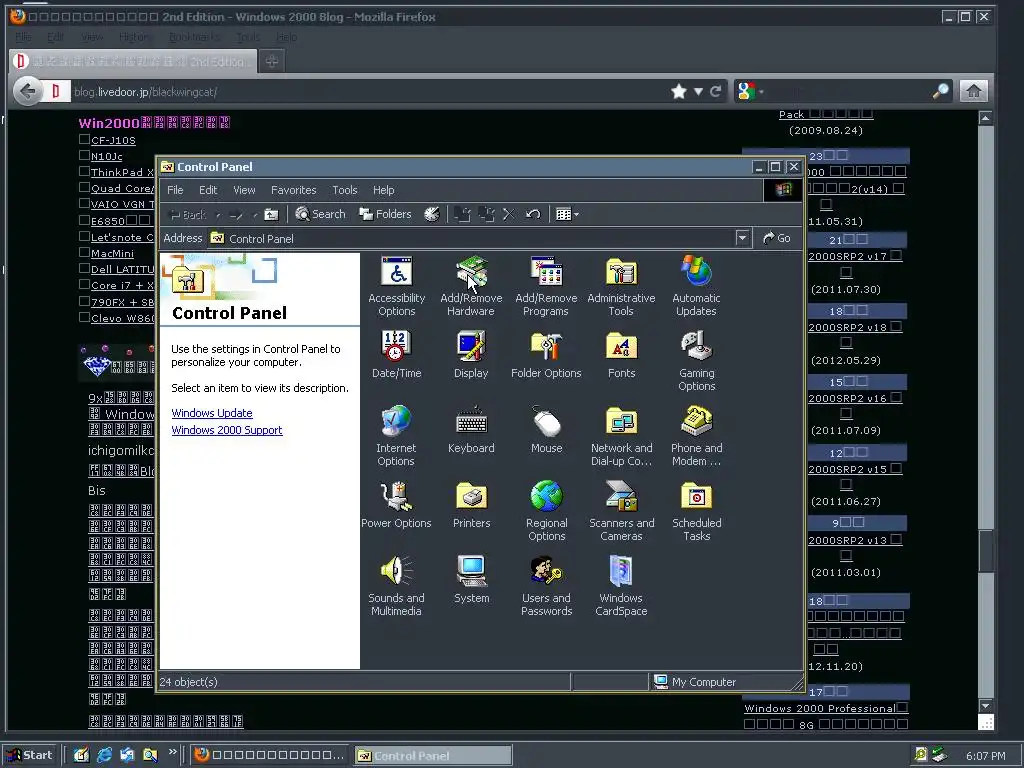Click the Delete toolbar icon
The width and height of the screenshot is (1024, 768).
(509, 214)
